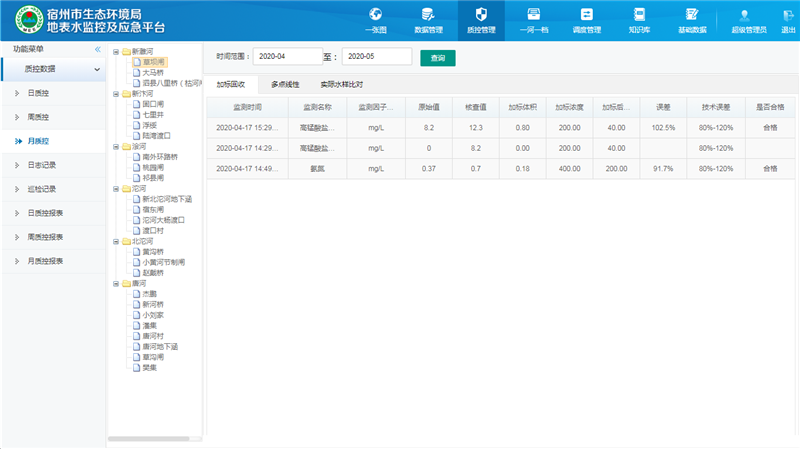800x449 pixels.
Task: Open 基础数据 edit-list icon
Action: [x=692, y=14]
